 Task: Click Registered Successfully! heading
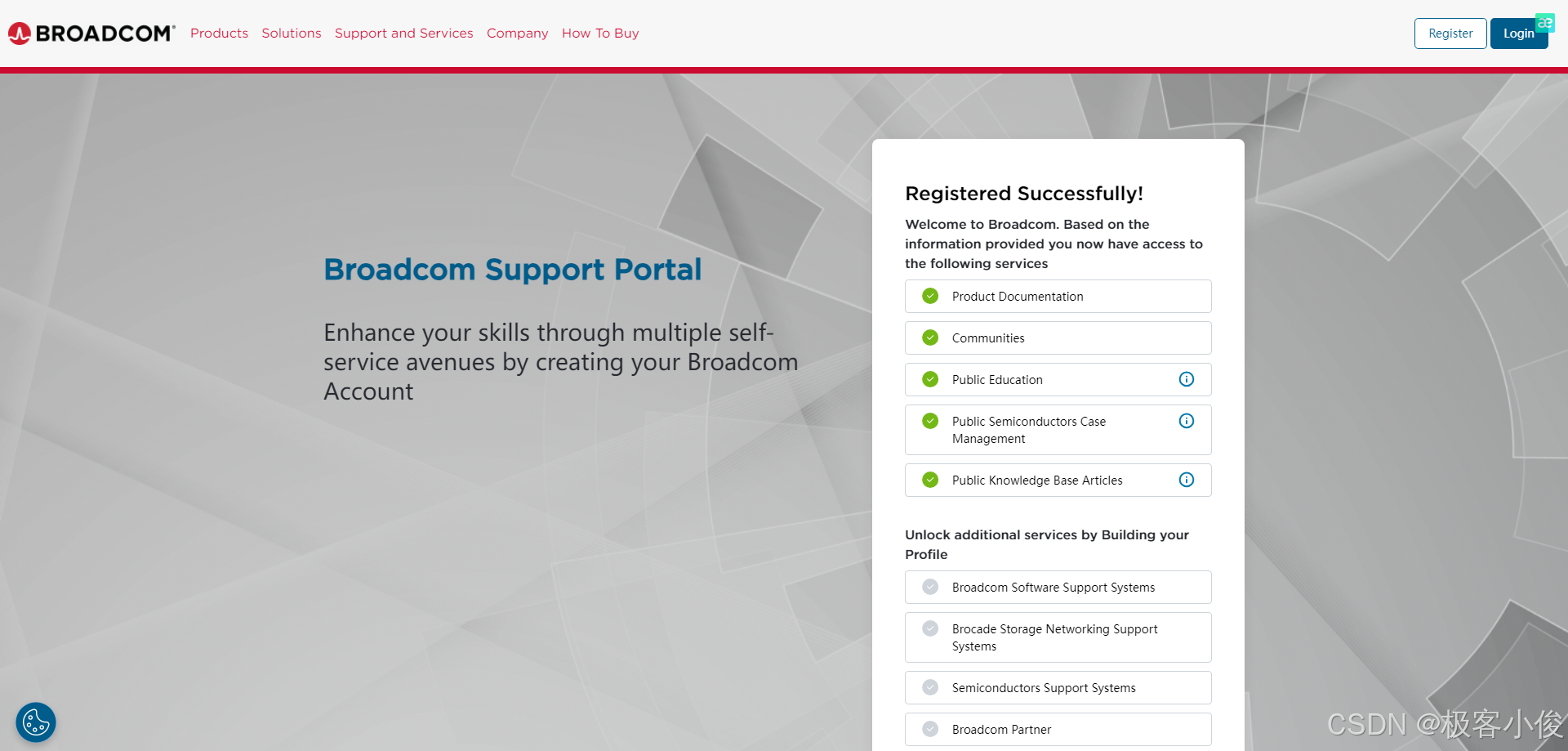1024,194
